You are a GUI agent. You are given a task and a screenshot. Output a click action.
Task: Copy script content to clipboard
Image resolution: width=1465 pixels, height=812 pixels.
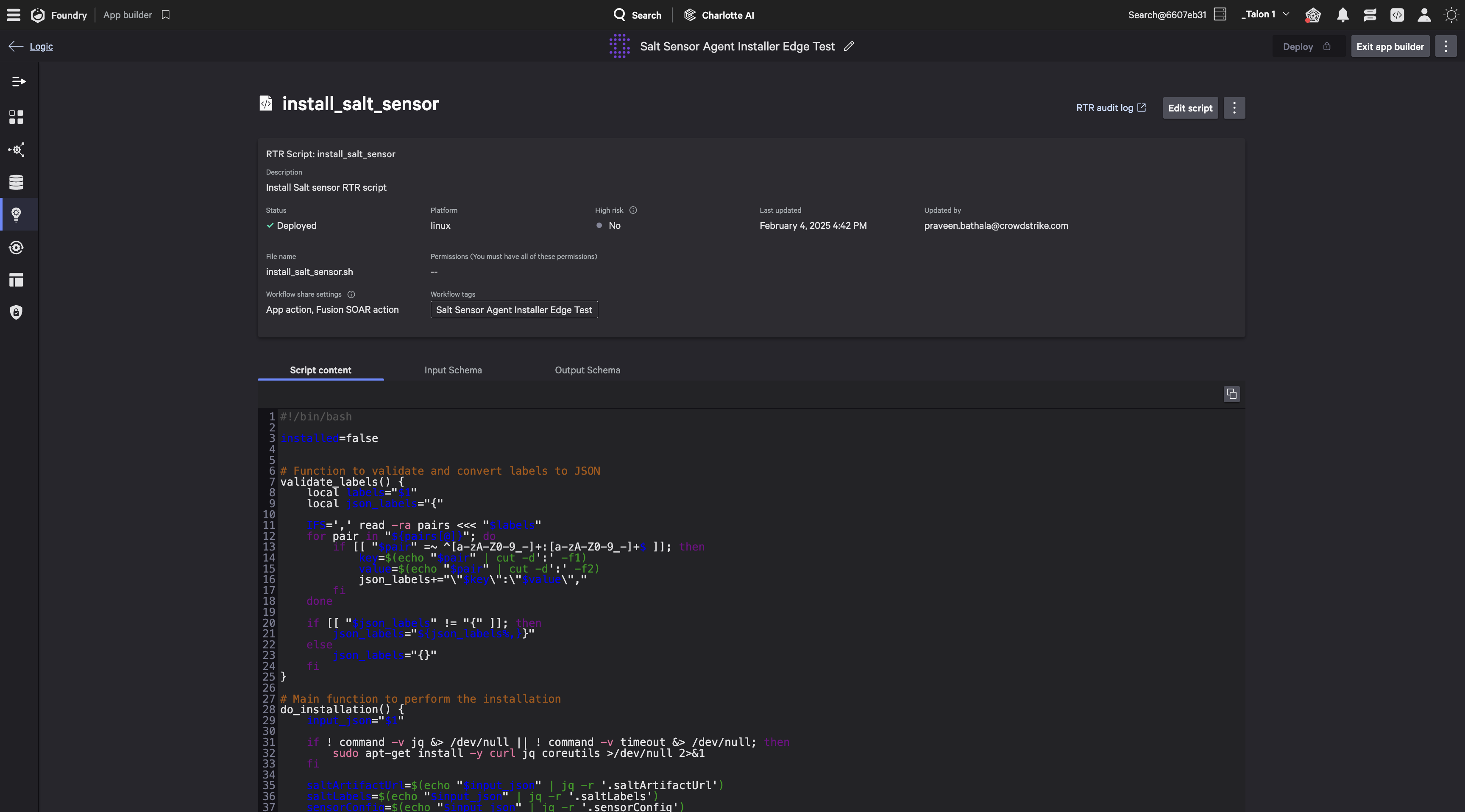pyautogui.click(x=1232, y=394)
